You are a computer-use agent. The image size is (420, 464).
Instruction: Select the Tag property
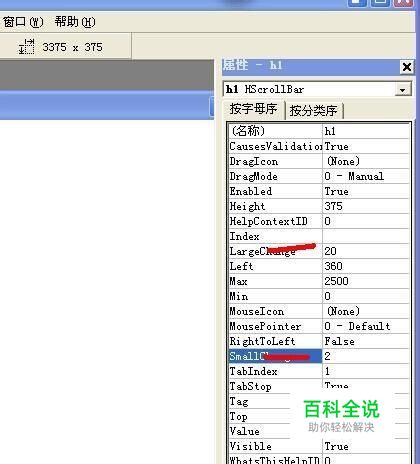260,401
